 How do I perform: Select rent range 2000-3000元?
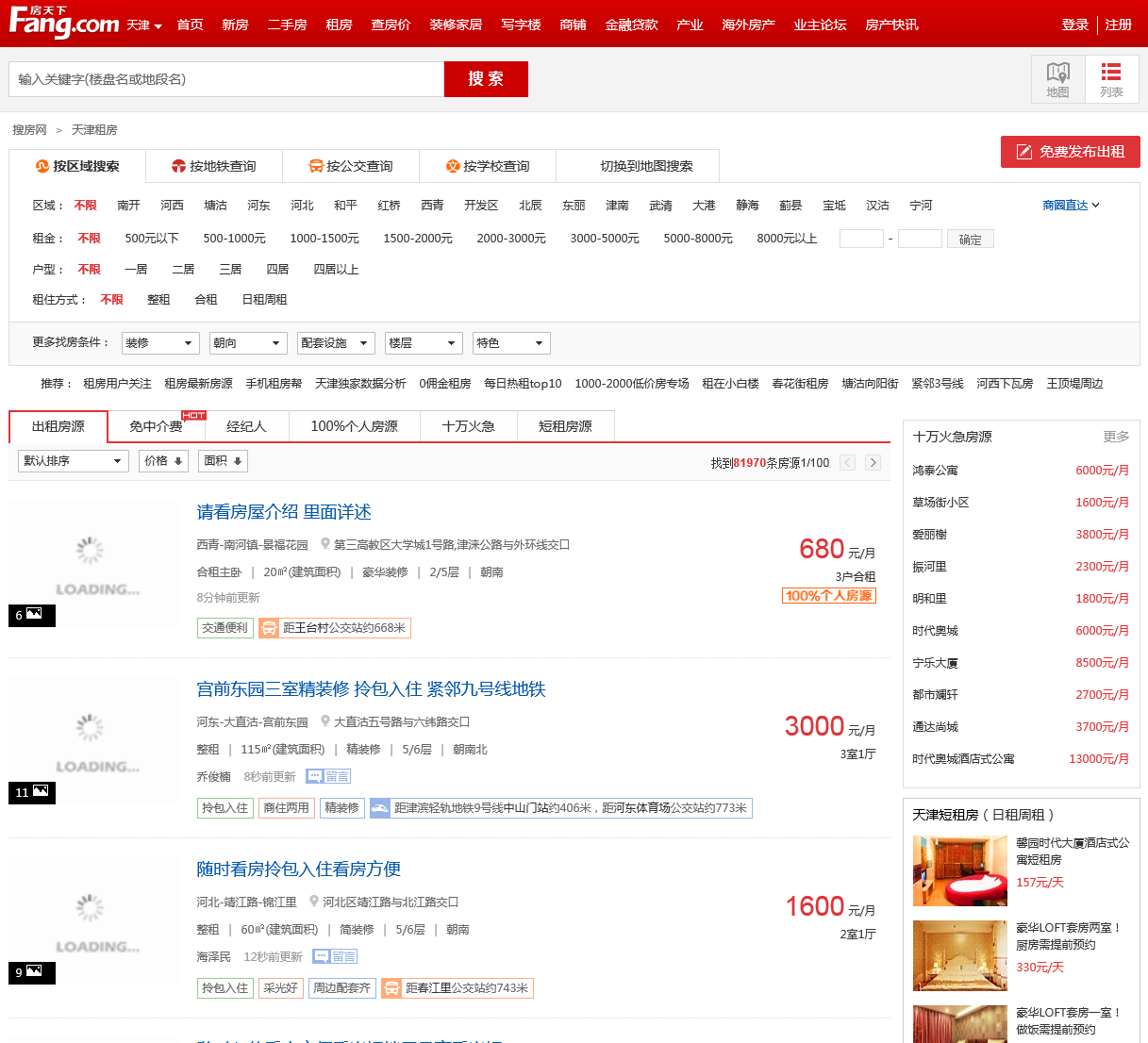(511, 239)
